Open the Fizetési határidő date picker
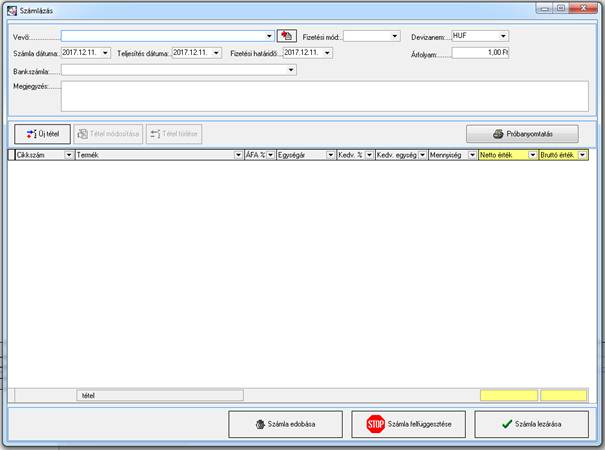The height and width of the screenshot is (450, 605). (x=328, y=52)
